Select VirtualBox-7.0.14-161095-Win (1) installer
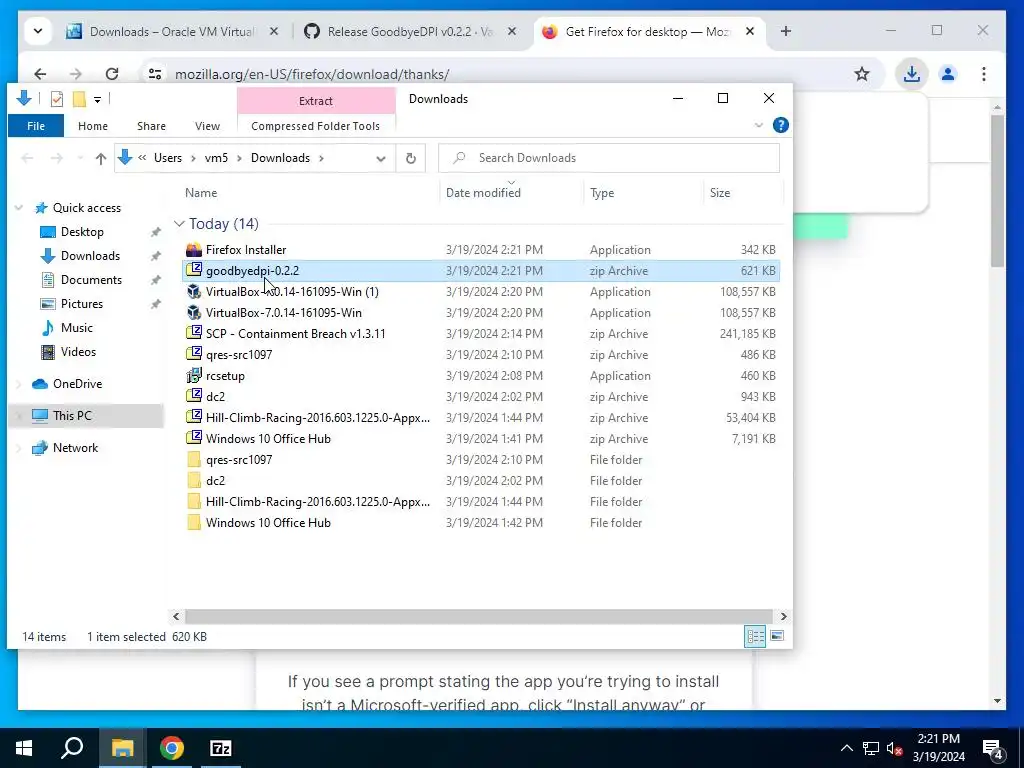This screenshot has height=768, width=1024. 292,291
